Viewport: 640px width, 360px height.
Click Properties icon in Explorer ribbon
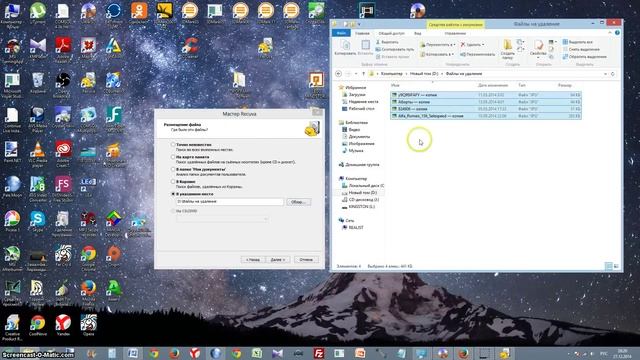538,48
